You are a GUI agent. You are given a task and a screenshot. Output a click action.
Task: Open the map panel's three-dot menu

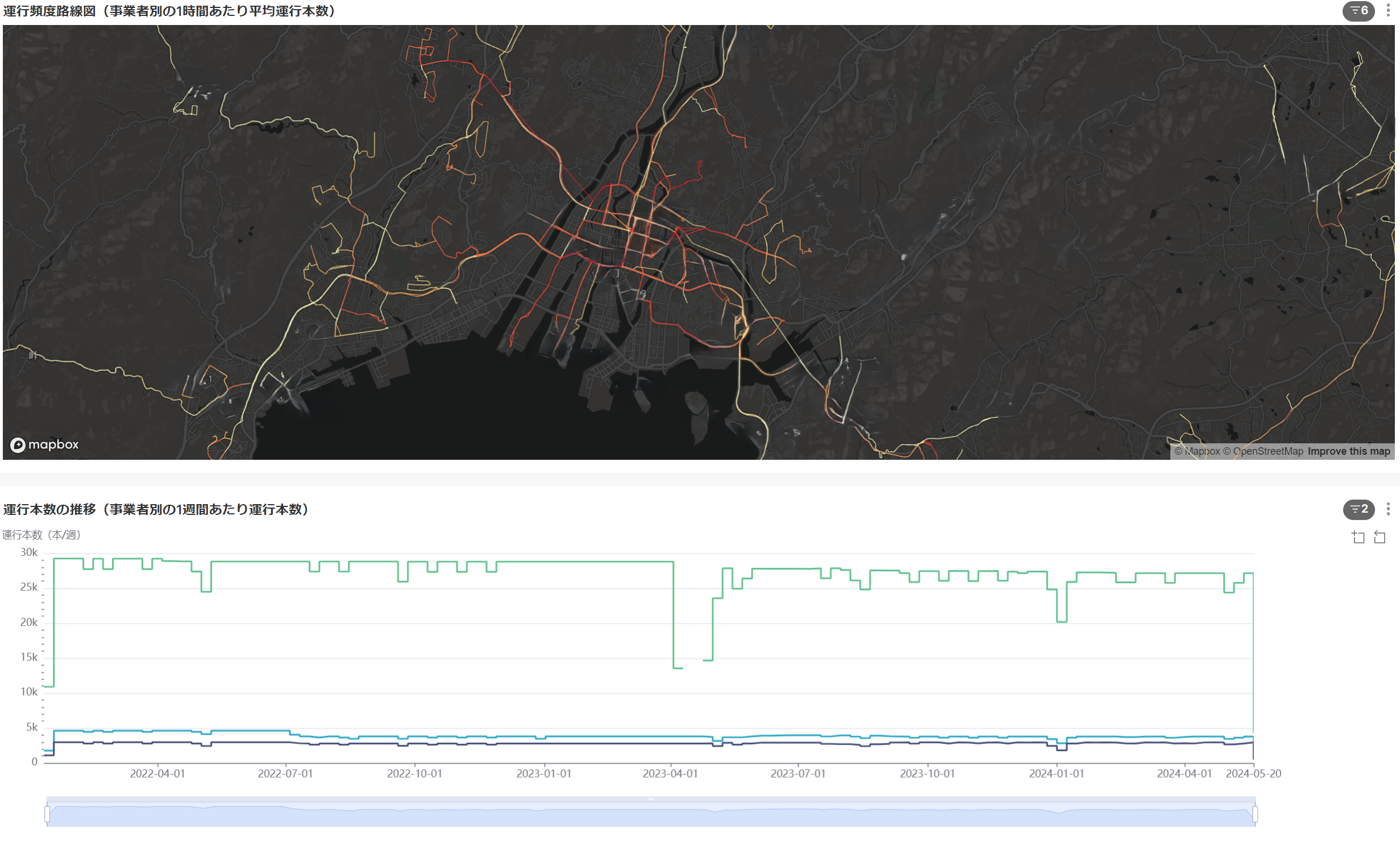(1387, 11)
